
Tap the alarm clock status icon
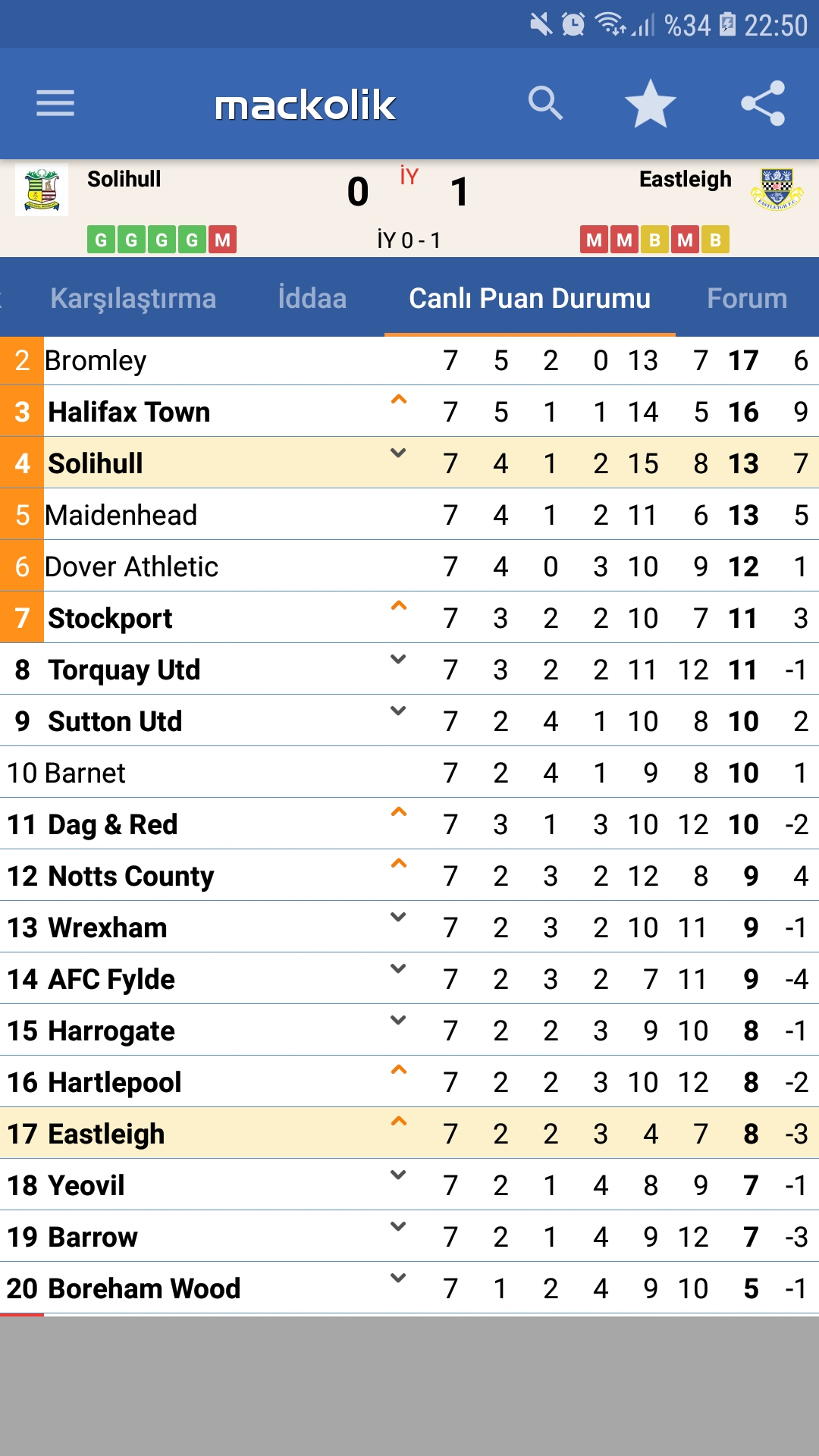tap(573, 25)
